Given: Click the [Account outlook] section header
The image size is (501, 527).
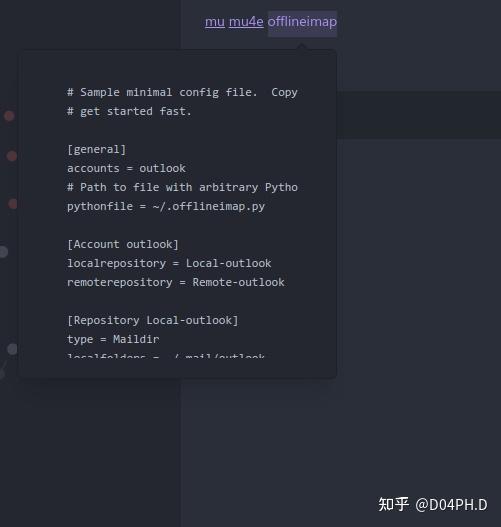Looking at the screenshot, I should click(x=123, y=244).
